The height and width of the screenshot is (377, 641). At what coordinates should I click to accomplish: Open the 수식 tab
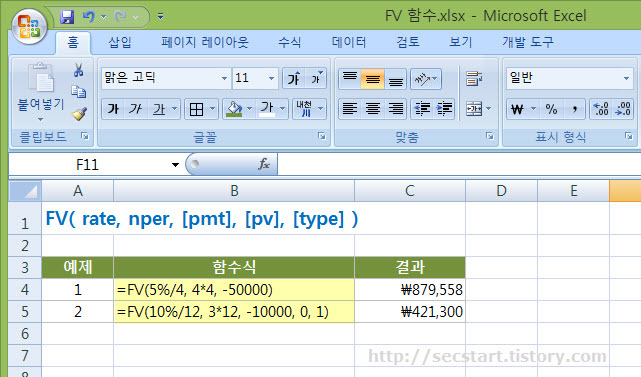[289, 42]
